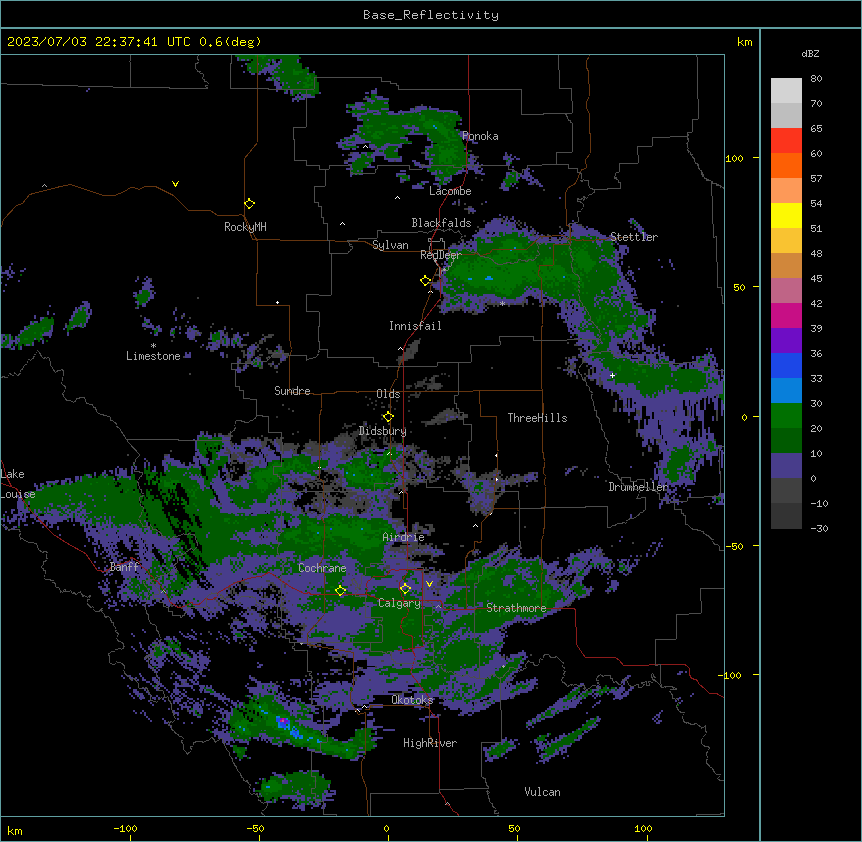
Task: Choose the dark blue 36-33 dBZ swatch
Action: (x=786, y=365)
